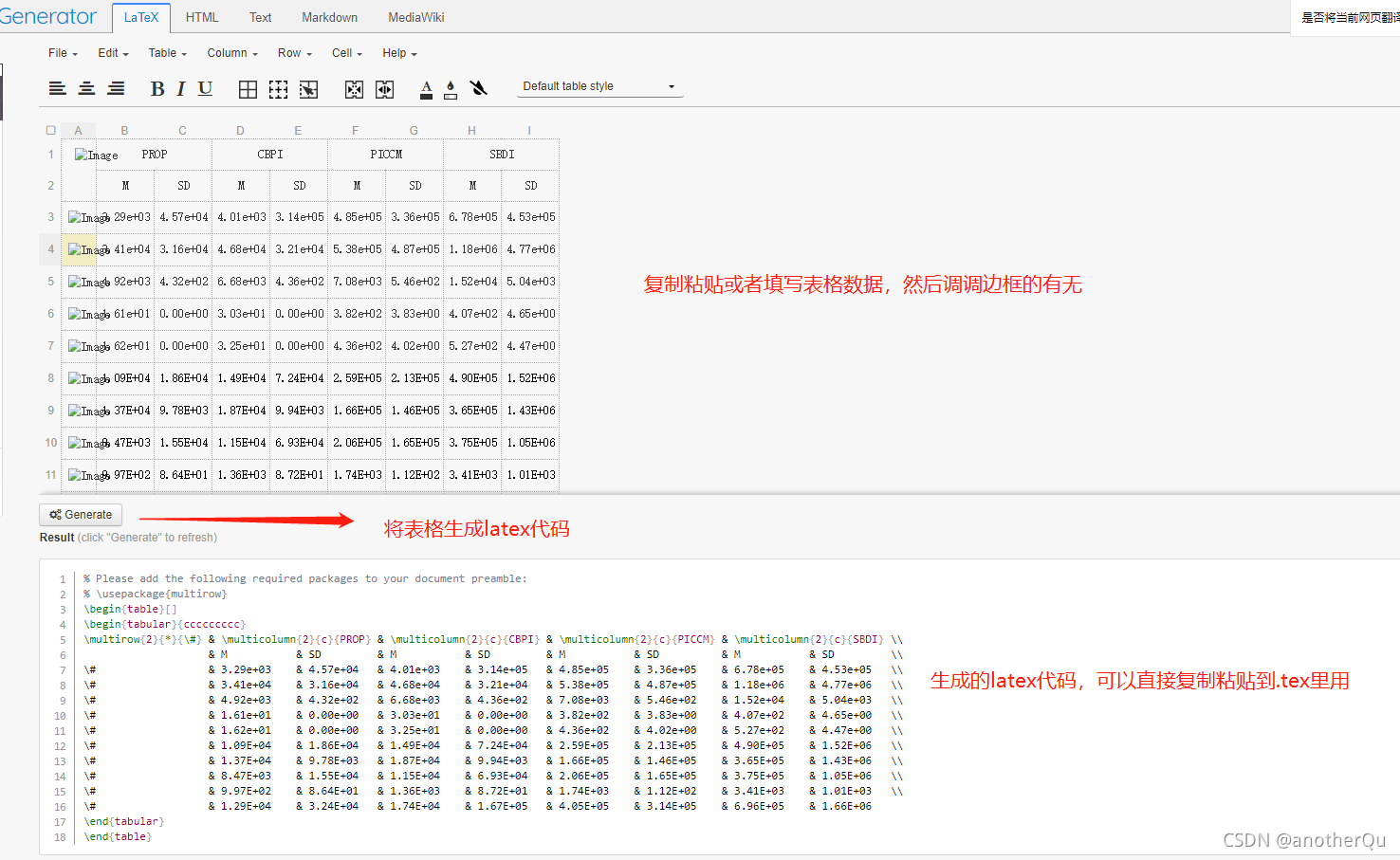
Task: Click the PICCM header cell
Action: [386, 155]
